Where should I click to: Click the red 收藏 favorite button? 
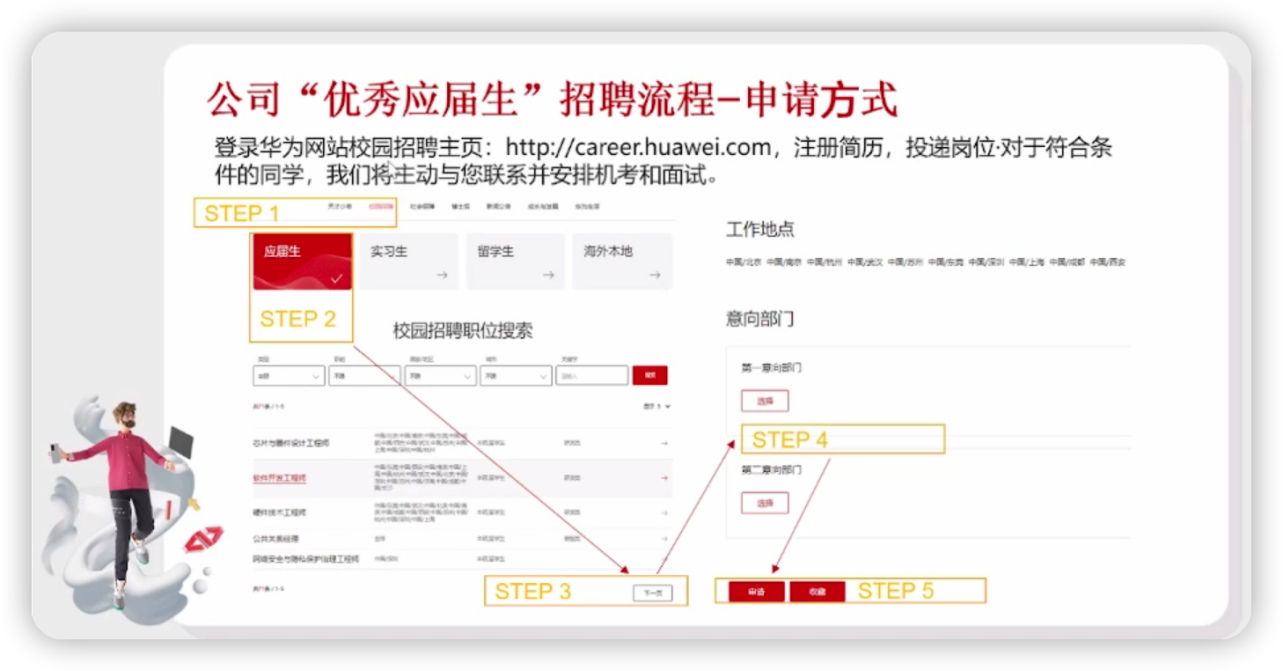[x=817, y=592]
